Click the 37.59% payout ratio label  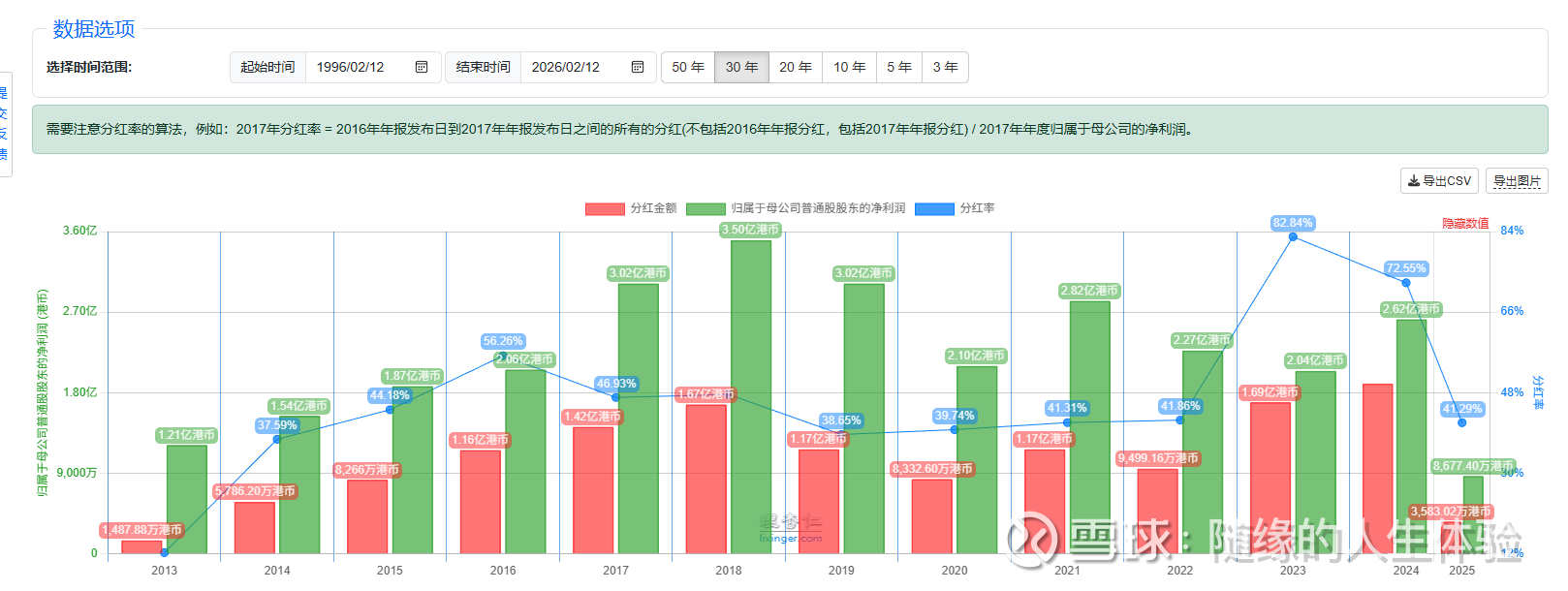[277, 425]
